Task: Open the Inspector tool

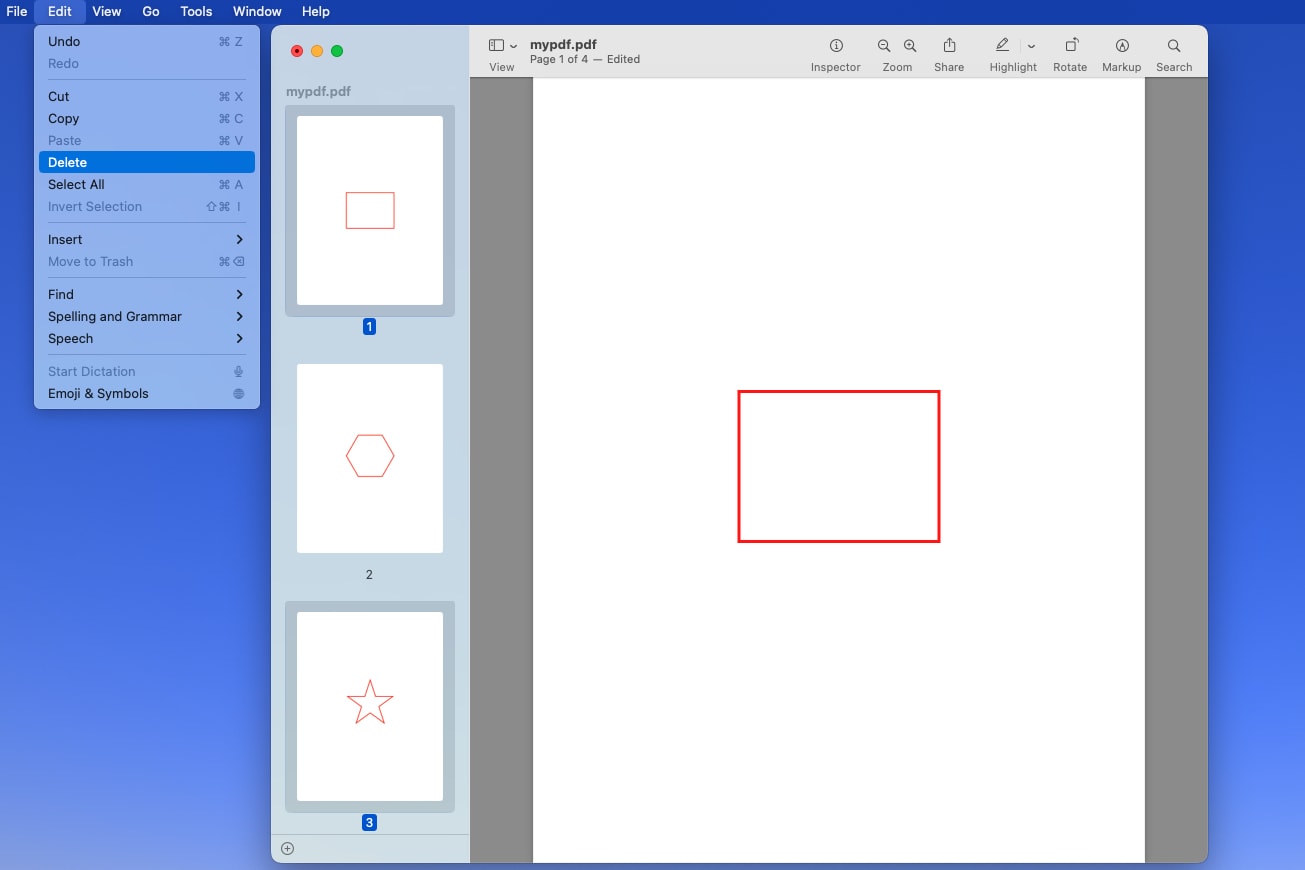Action: pyautogui.click(x=836, y=46)
